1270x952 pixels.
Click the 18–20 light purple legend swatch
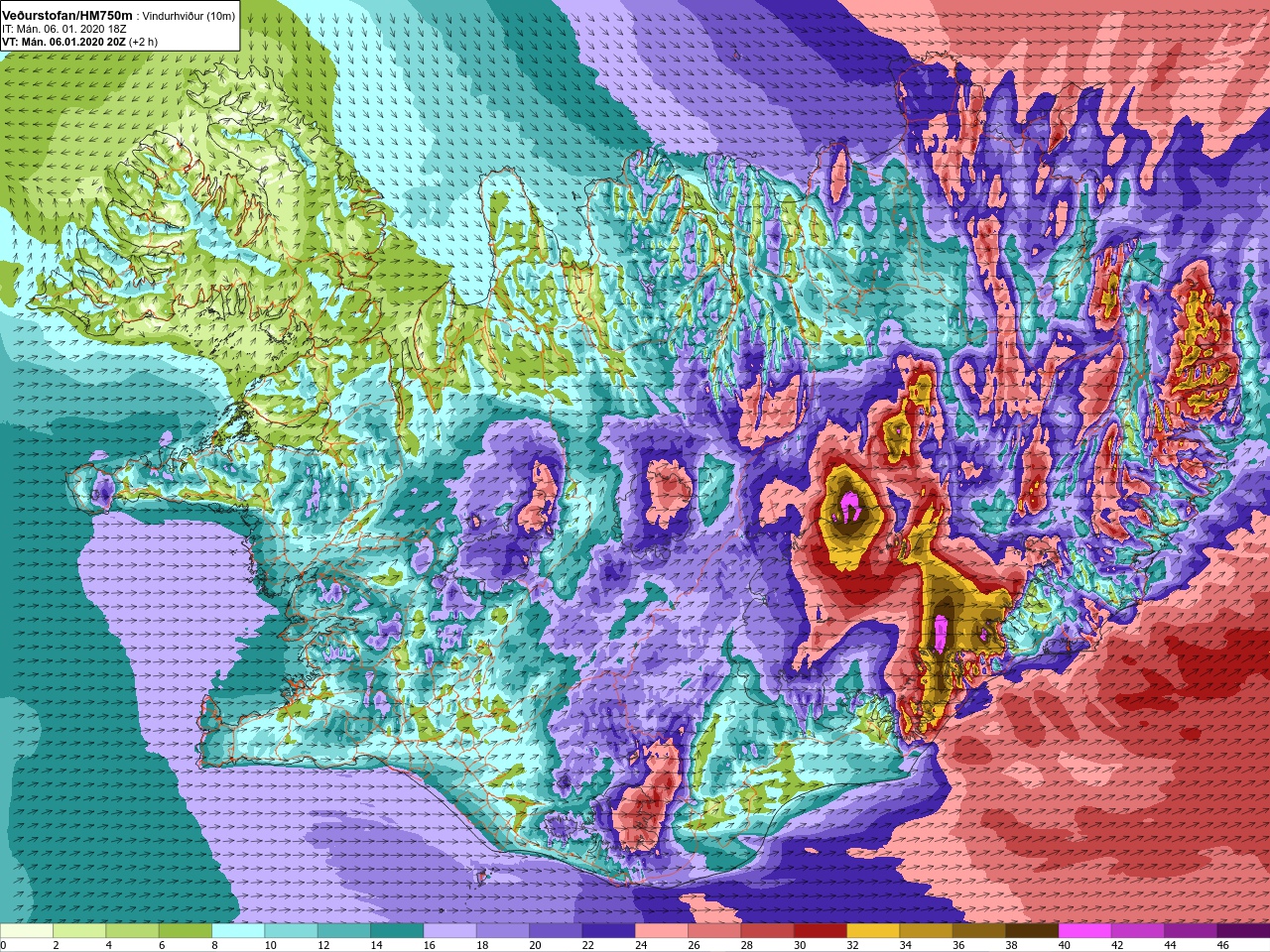(x=503, y=931)
